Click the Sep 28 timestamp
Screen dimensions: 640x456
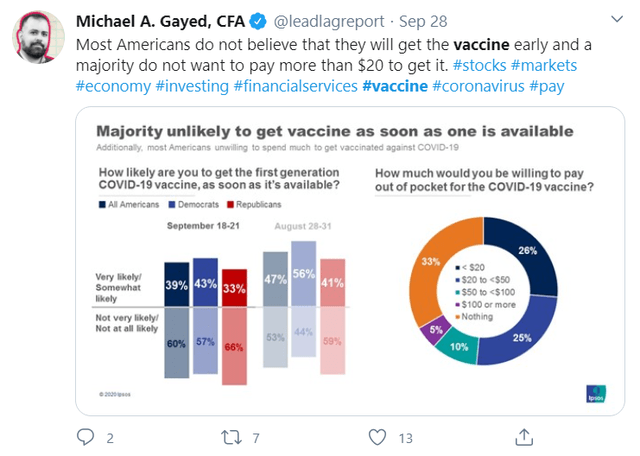(x=423, y=21)
